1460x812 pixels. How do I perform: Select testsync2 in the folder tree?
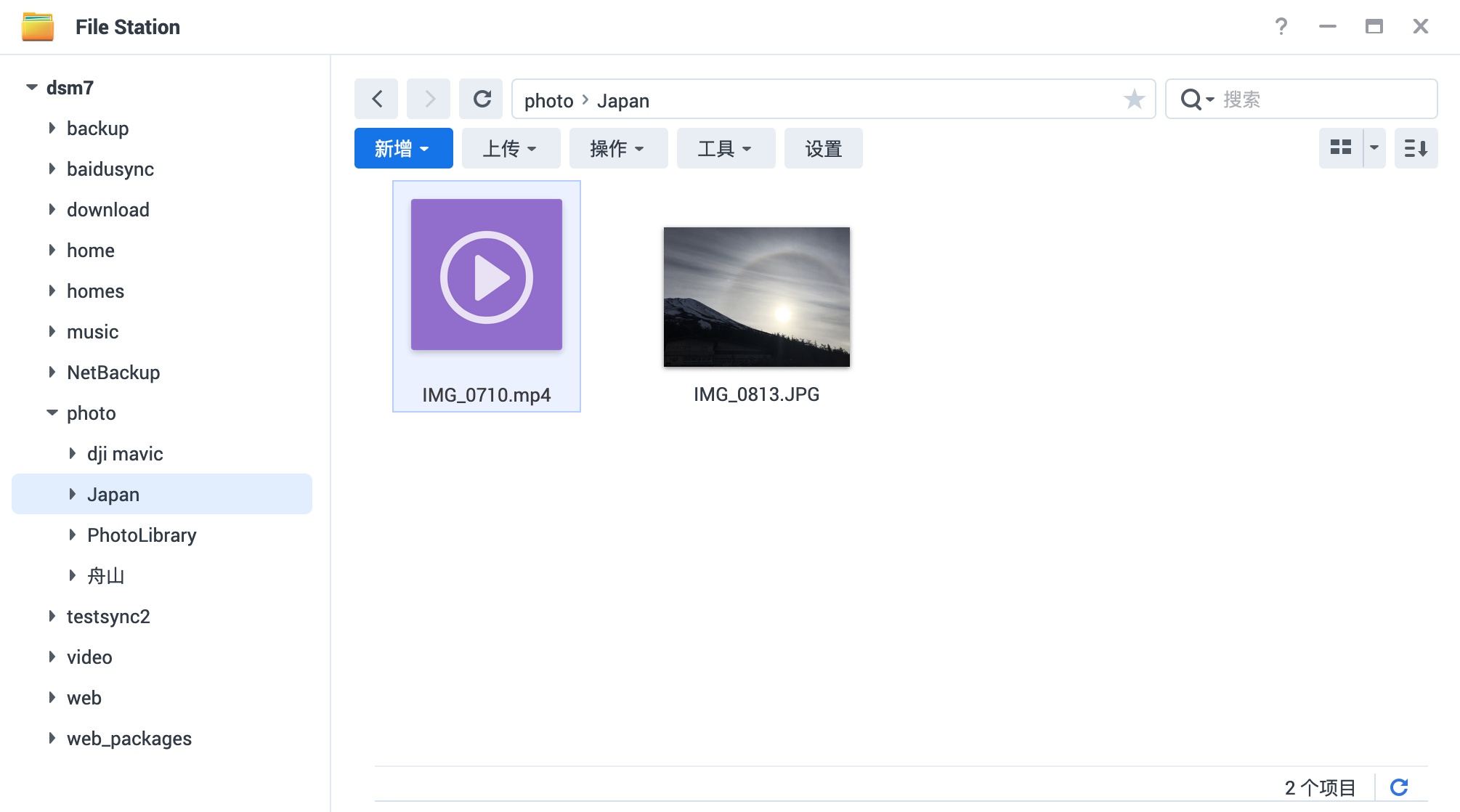click(108, 617)
